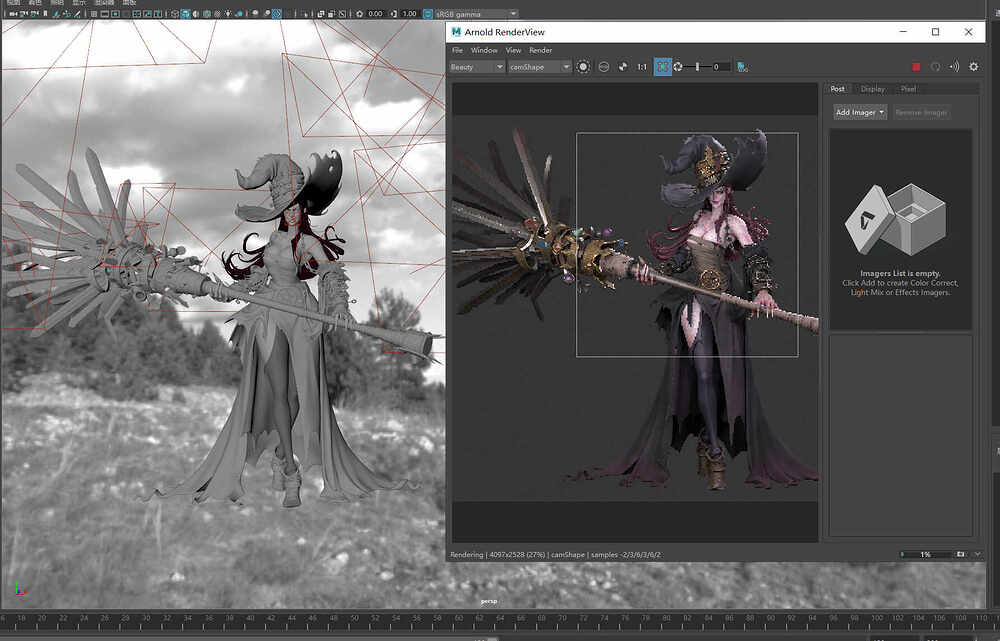The height and width of the screenshot is (641, 1000).
Task: Click the RenderView exposure value field showing 0
Action: click(x=721, y=67)
